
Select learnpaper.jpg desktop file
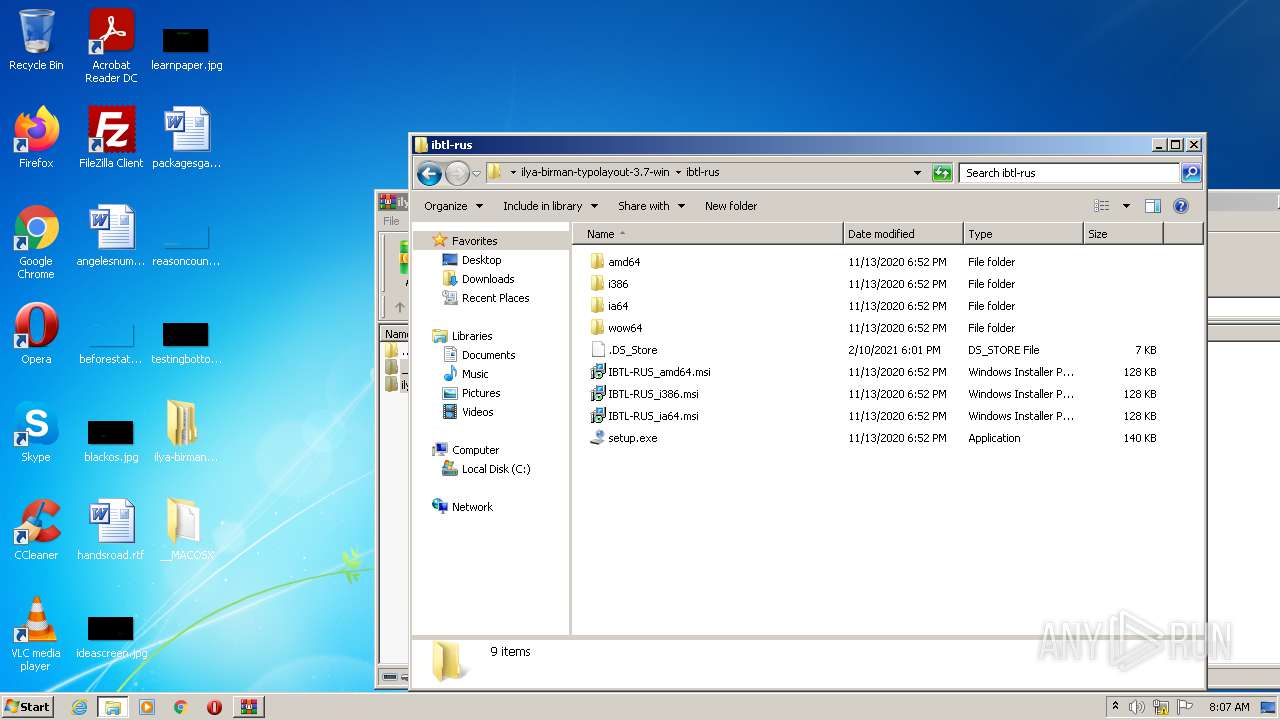click(x=186, y=46)
